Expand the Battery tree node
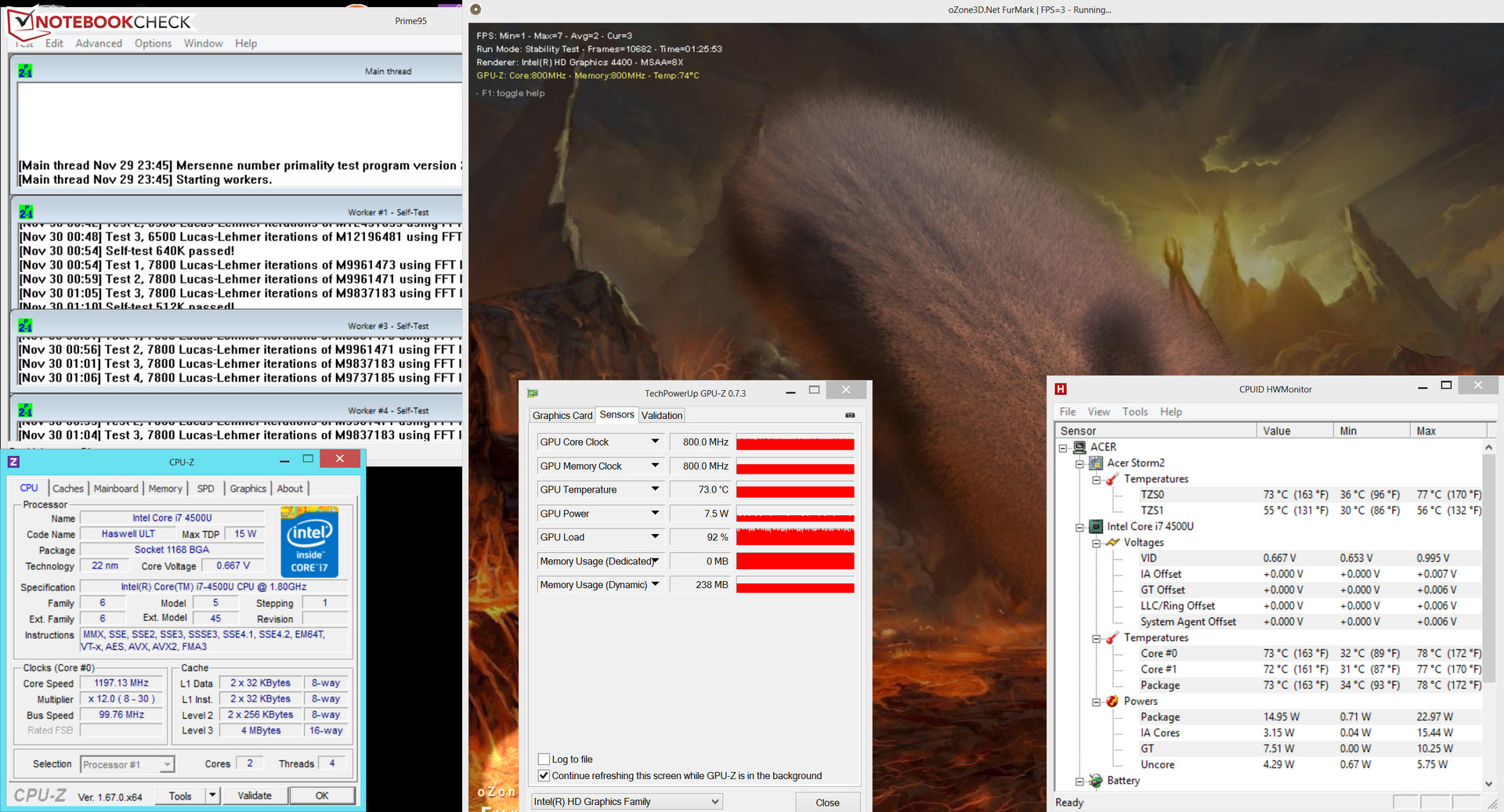Viewport: 1504px width, 812px height. tap(1079, 781)
